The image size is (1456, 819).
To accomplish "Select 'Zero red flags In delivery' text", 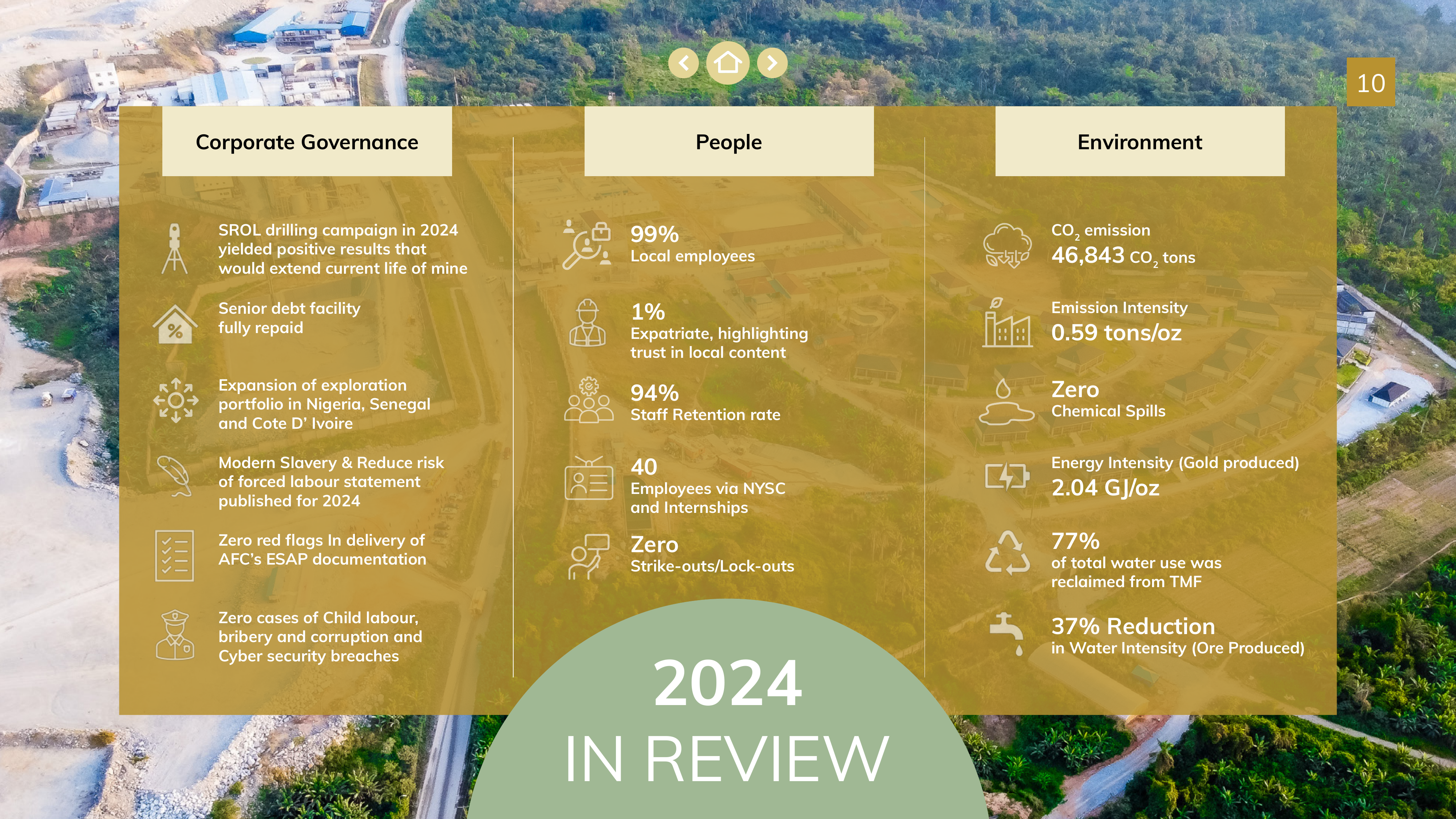I will [322, 549].
